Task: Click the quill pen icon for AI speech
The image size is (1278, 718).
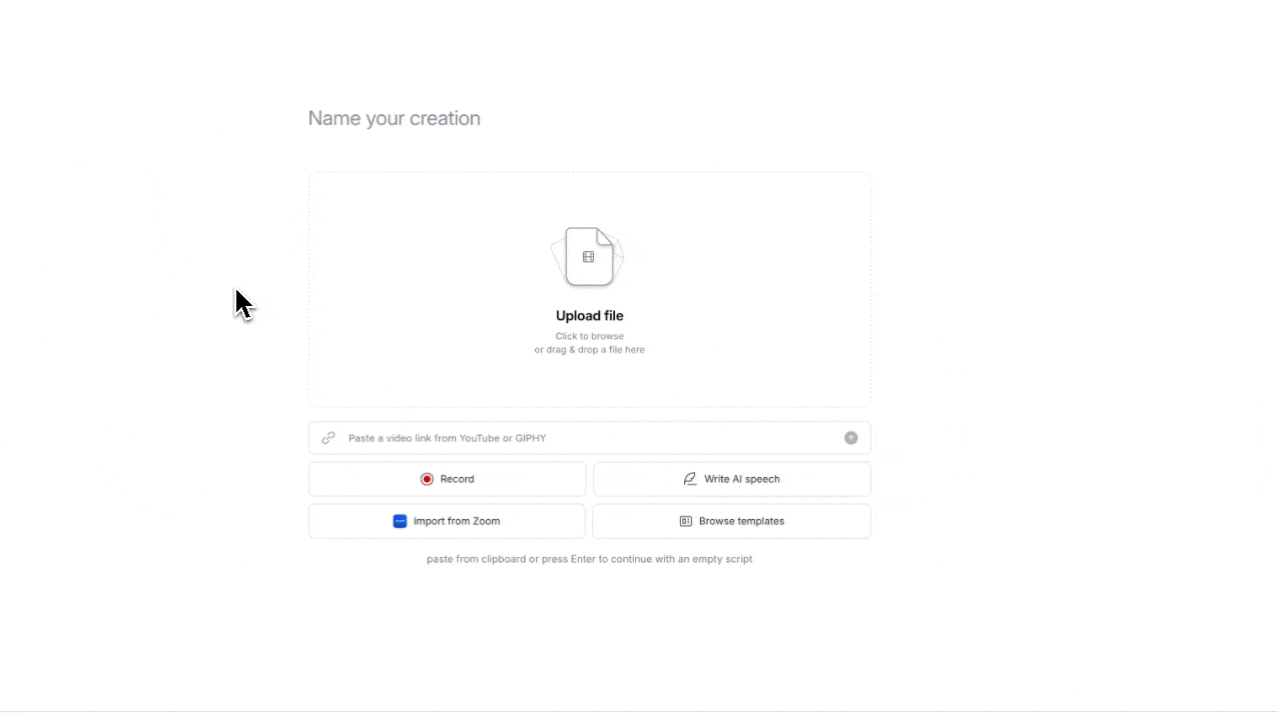Action: (690, 479)
